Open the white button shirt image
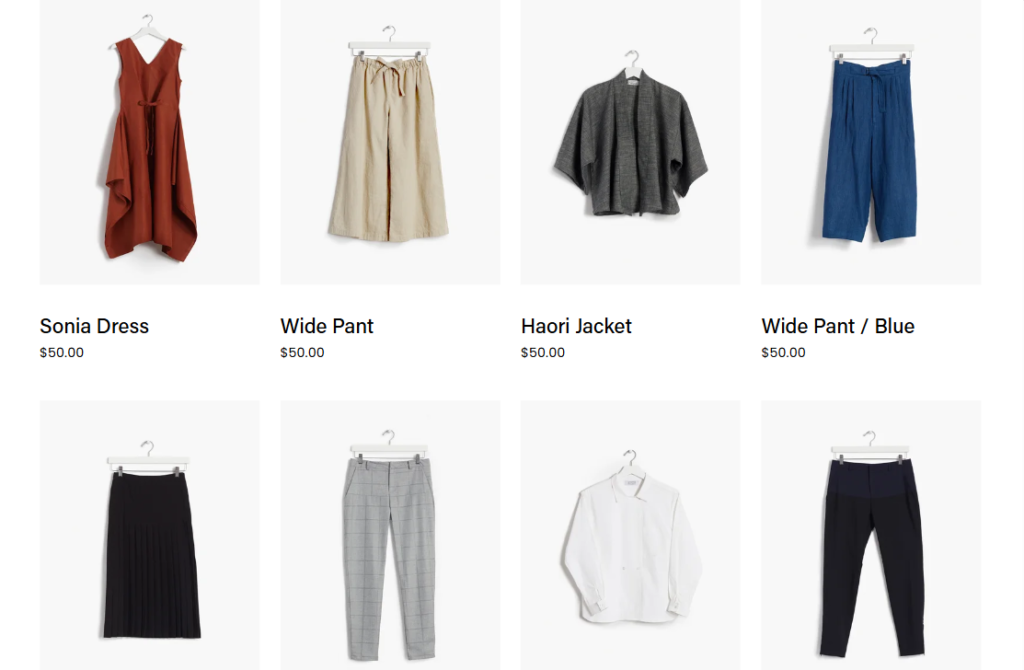This screenshot has width=1024, height=670. (x=630, y=535)
